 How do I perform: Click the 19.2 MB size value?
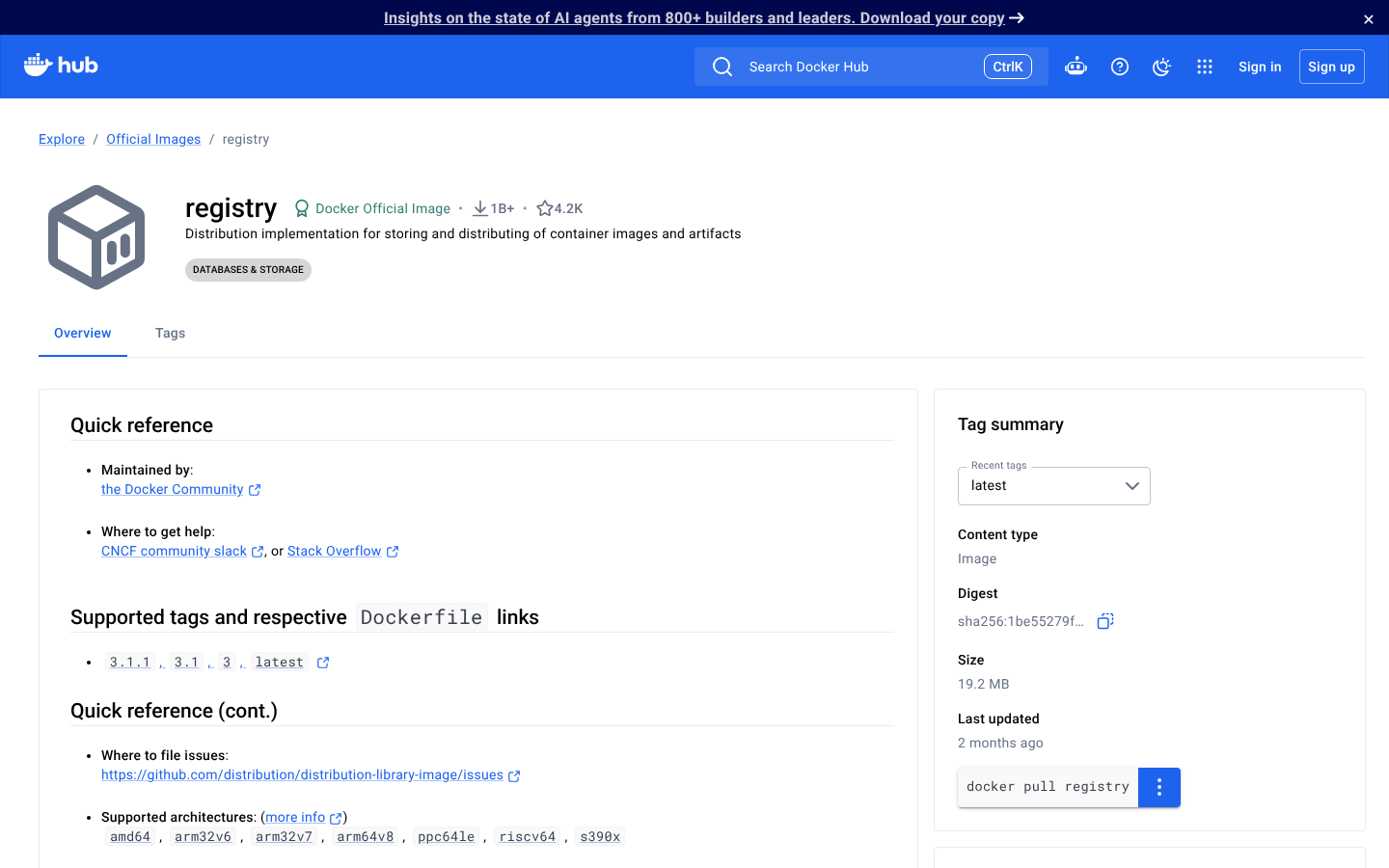pyautogui.click(x=983, y=684)
